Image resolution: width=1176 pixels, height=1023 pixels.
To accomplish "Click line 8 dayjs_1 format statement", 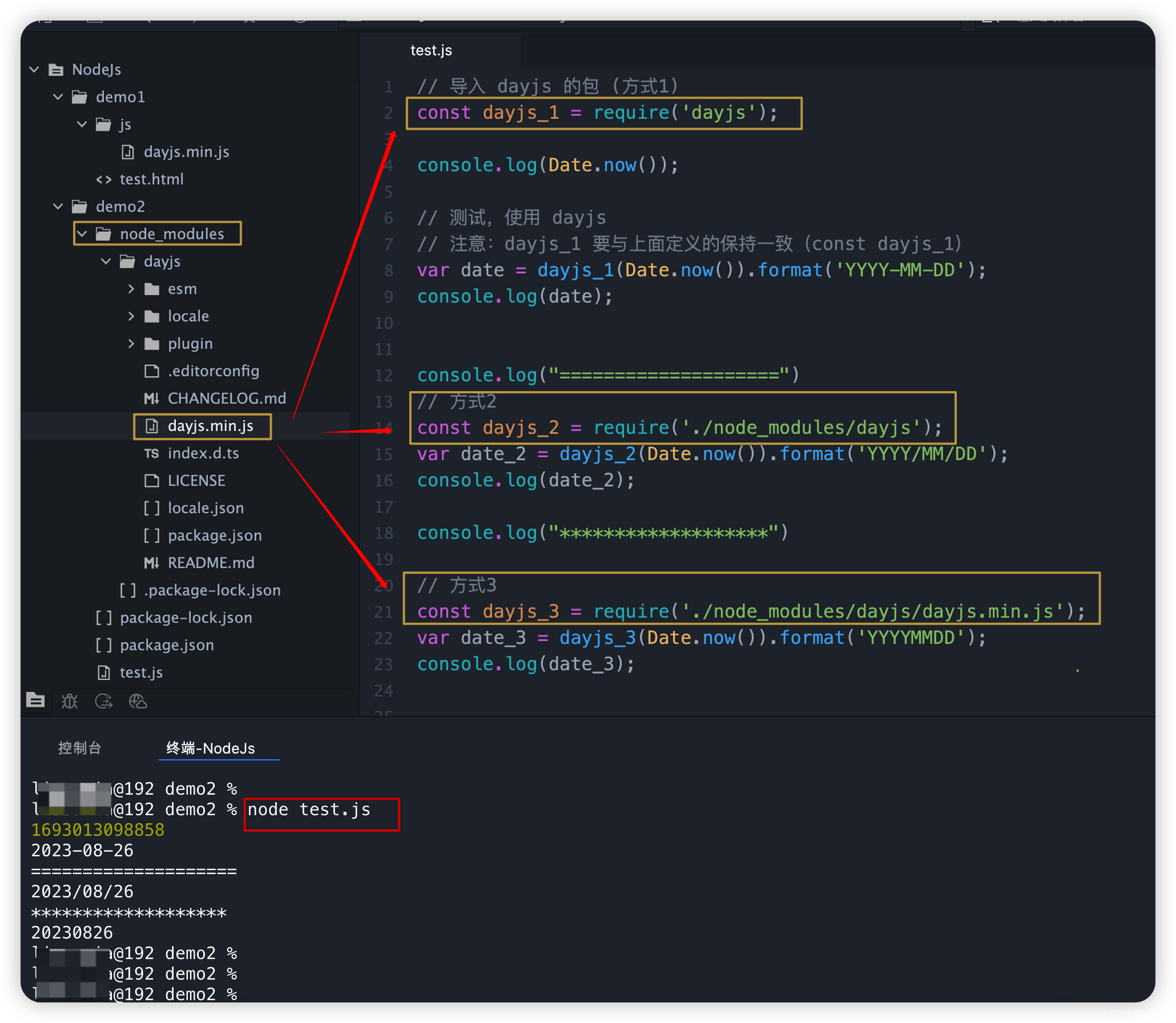I will point(702,270).
